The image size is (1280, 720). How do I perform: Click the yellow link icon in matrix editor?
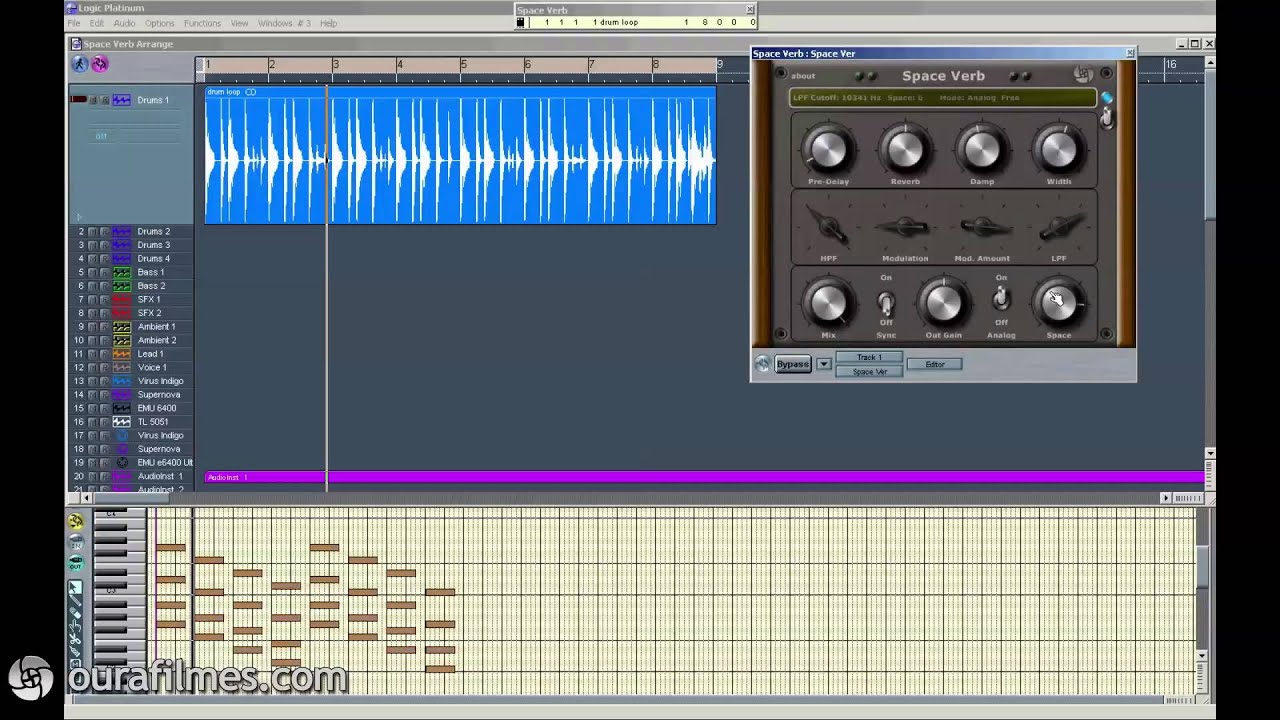click(75, 521)
